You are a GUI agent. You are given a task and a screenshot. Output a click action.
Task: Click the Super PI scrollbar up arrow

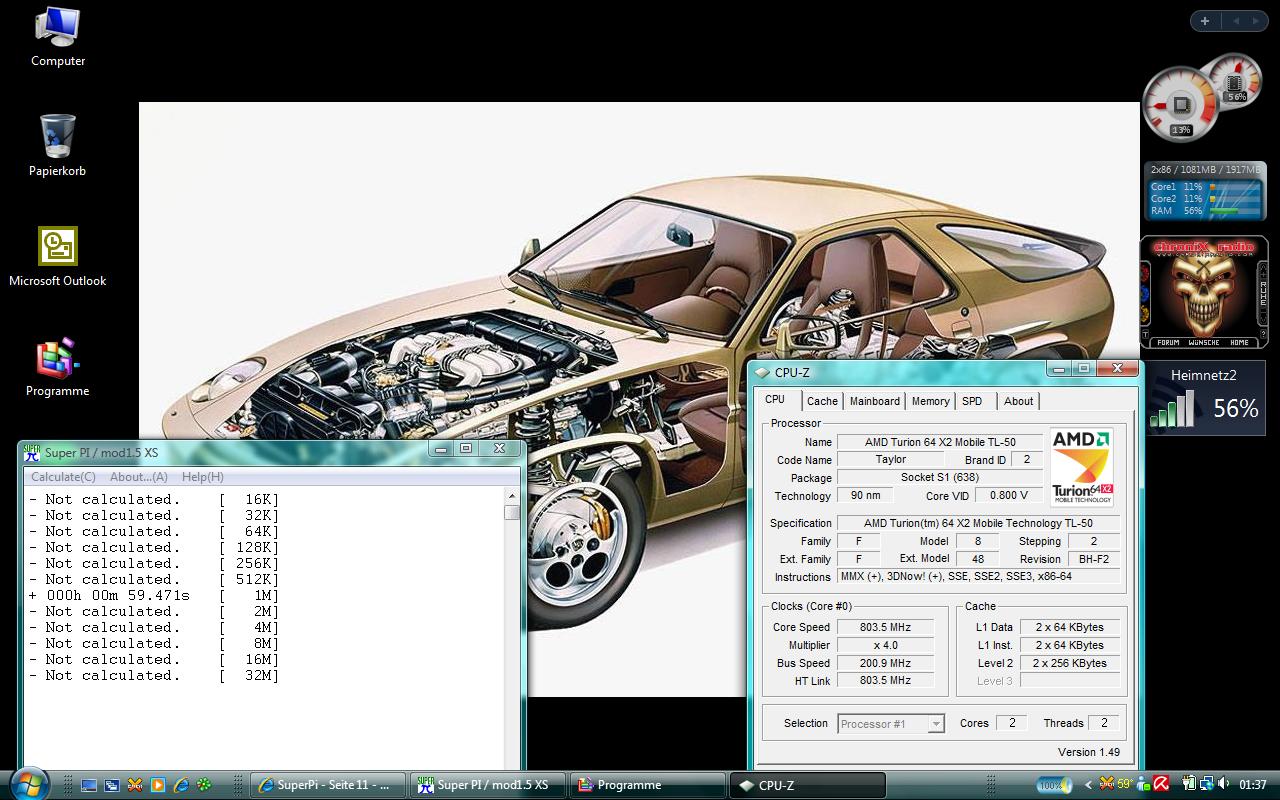(512, 496)
